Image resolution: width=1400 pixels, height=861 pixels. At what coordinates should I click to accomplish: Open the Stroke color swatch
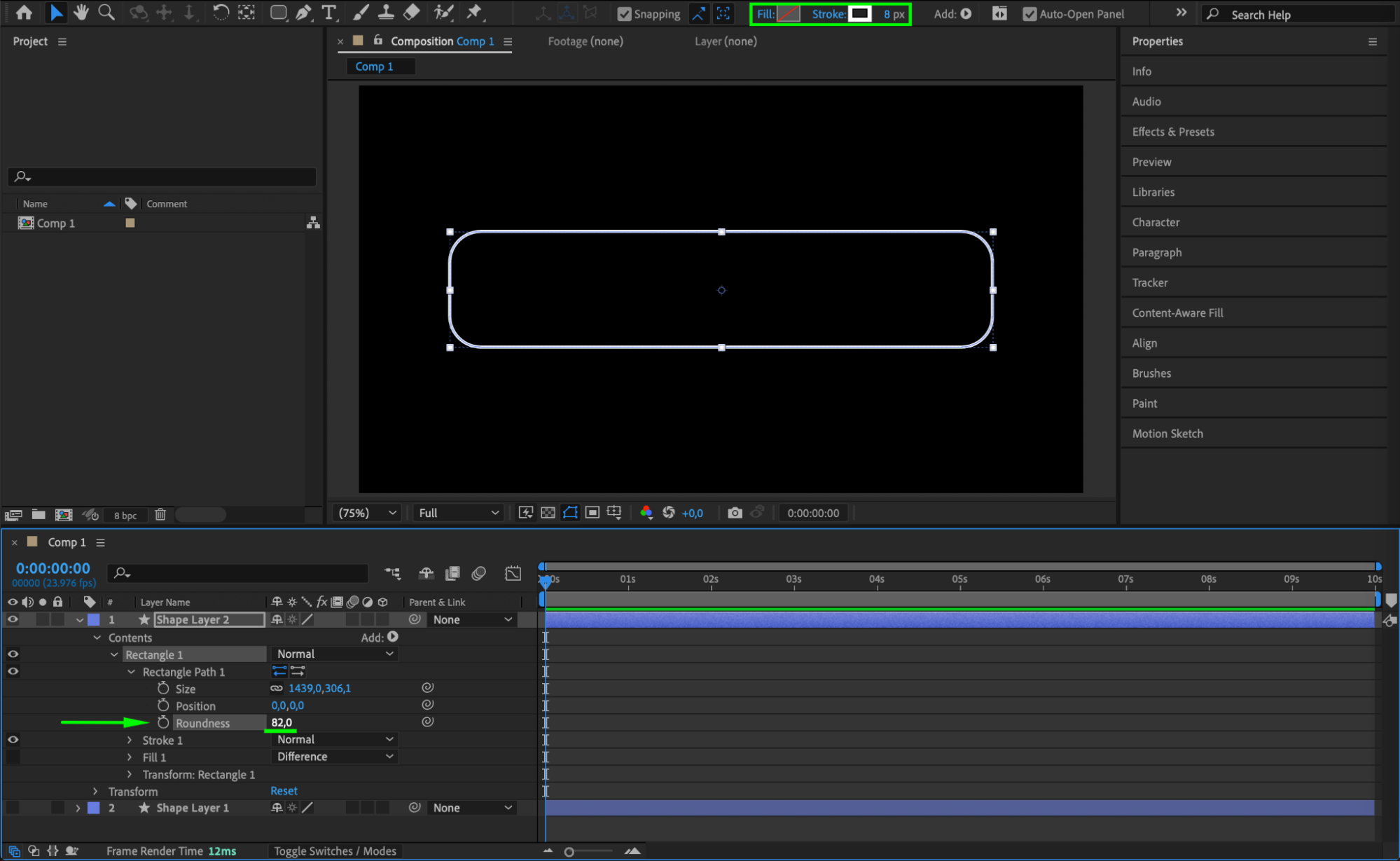859,14
